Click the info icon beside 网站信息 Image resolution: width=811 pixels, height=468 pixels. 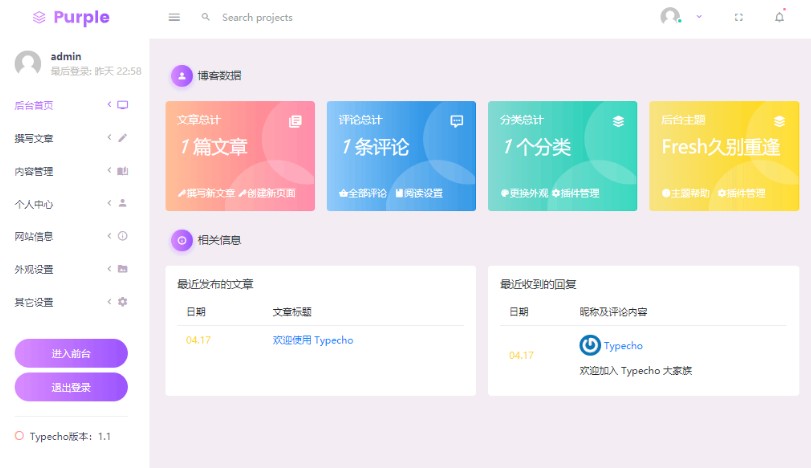(x=123, y=236)
